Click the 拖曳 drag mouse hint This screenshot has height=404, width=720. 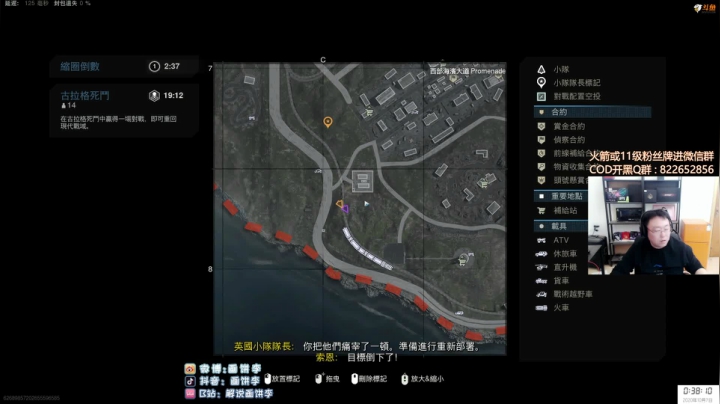coord(327,379)
